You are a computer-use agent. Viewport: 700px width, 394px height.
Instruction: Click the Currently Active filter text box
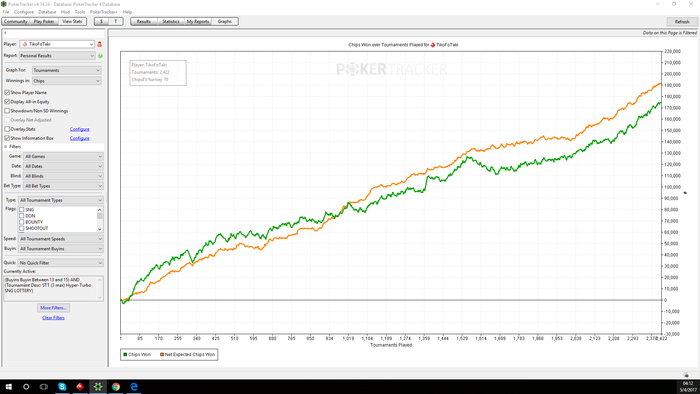tap(54, 288)
